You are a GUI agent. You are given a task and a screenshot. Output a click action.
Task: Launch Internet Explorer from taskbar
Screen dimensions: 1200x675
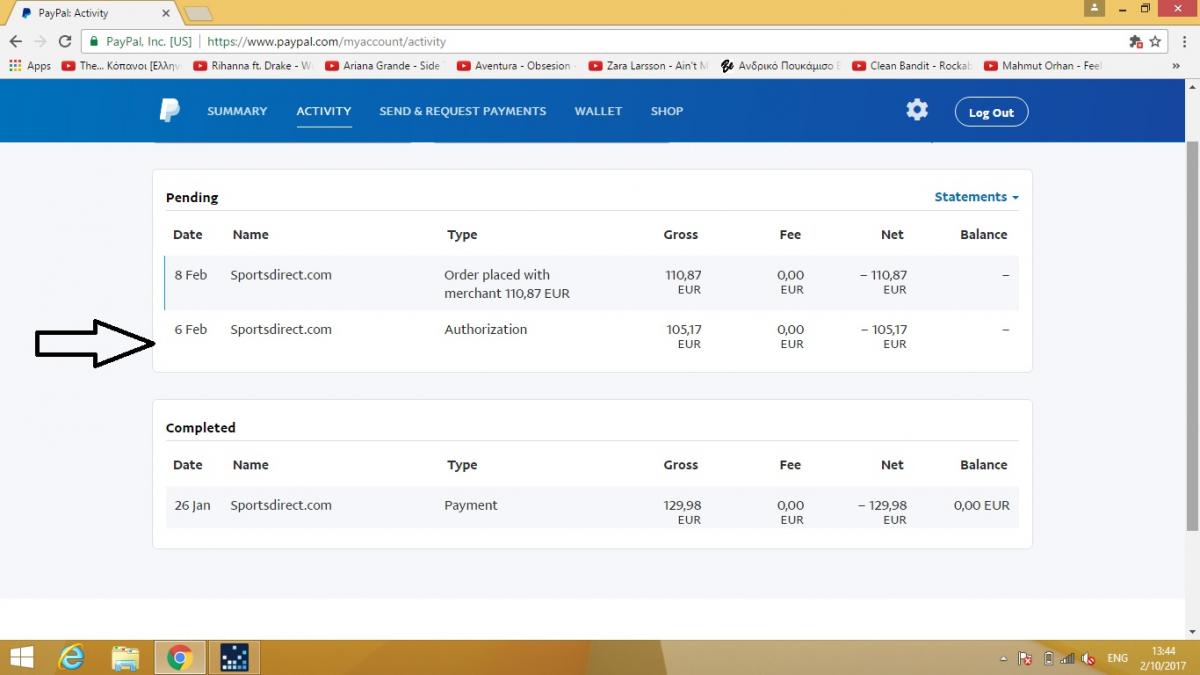(72, 657)
